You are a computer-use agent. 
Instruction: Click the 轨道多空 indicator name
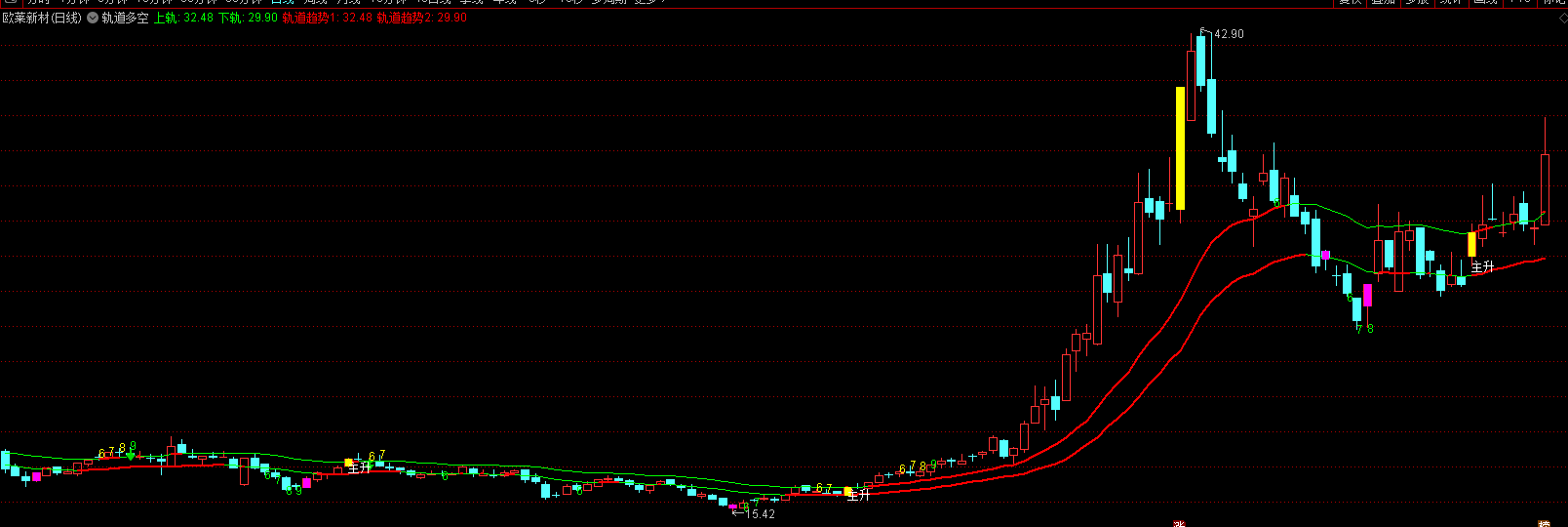(x=125, y=18)
